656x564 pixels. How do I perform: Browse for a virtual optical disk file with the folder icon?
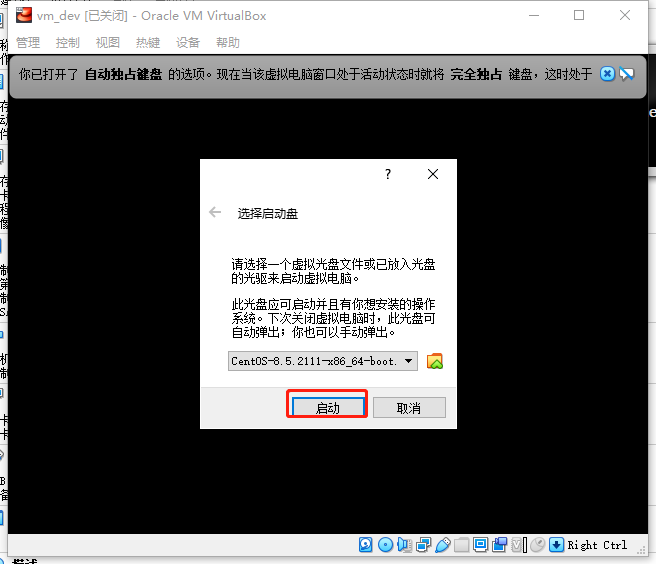(x=435, y=361)
